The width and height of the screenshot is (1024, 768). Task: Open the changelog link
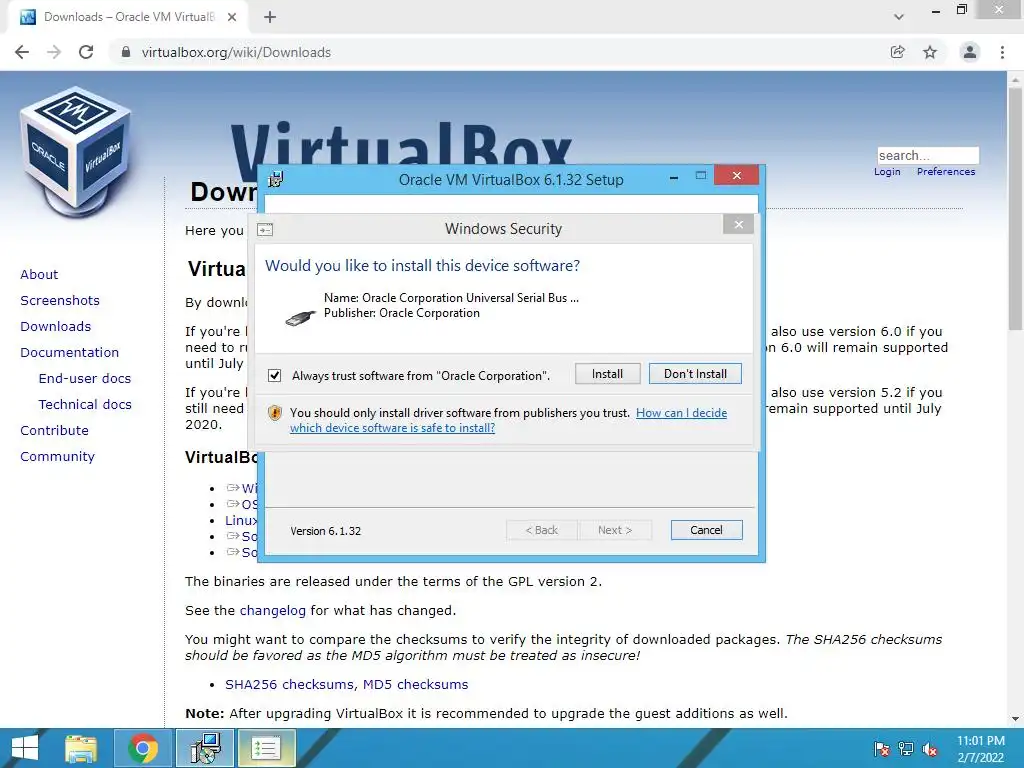click(x=272, y=611)
